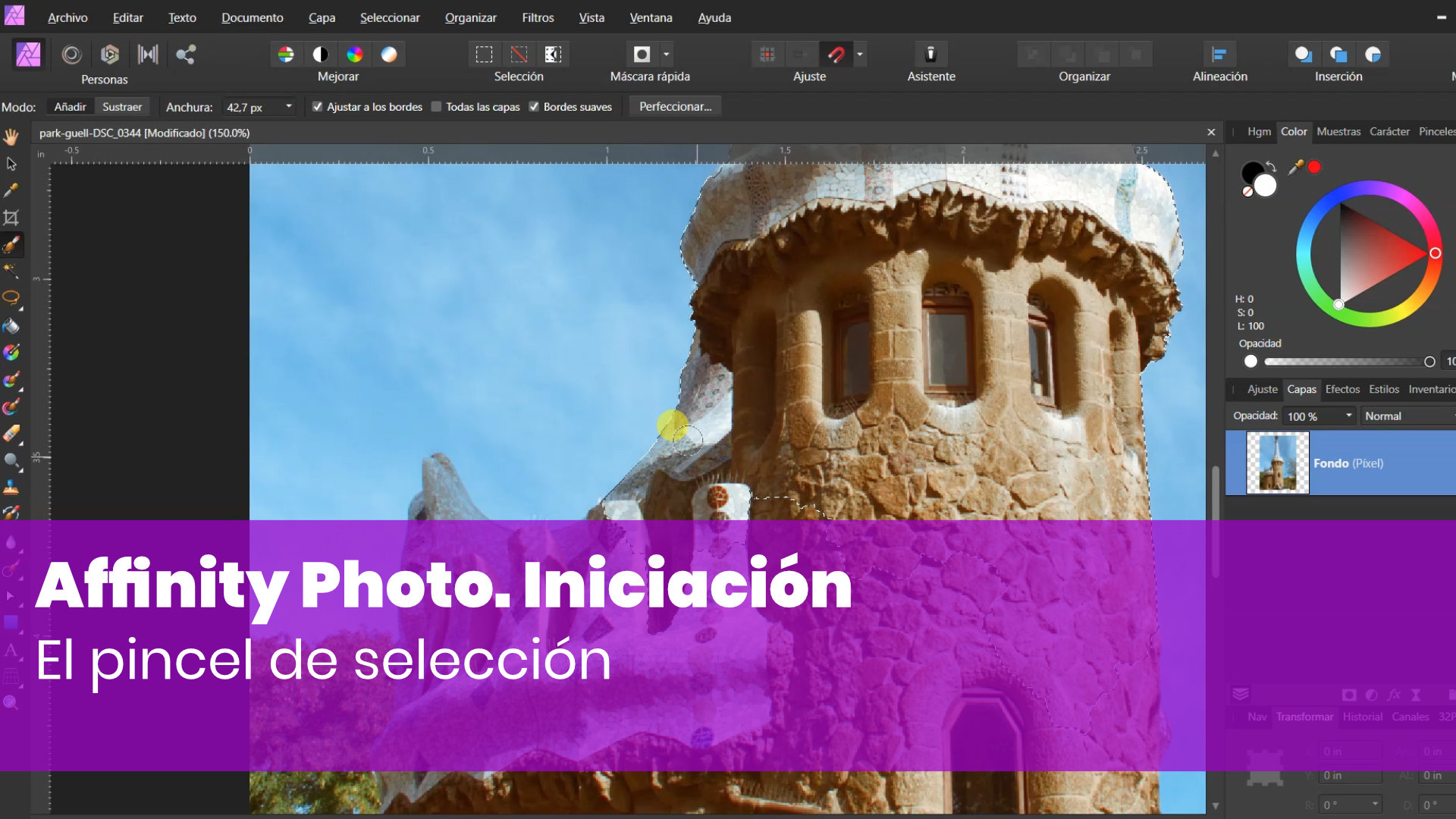This screenshot has width=1456, height=819.
Task: Open the Capa menu
Action: click(x=322, y=17)
